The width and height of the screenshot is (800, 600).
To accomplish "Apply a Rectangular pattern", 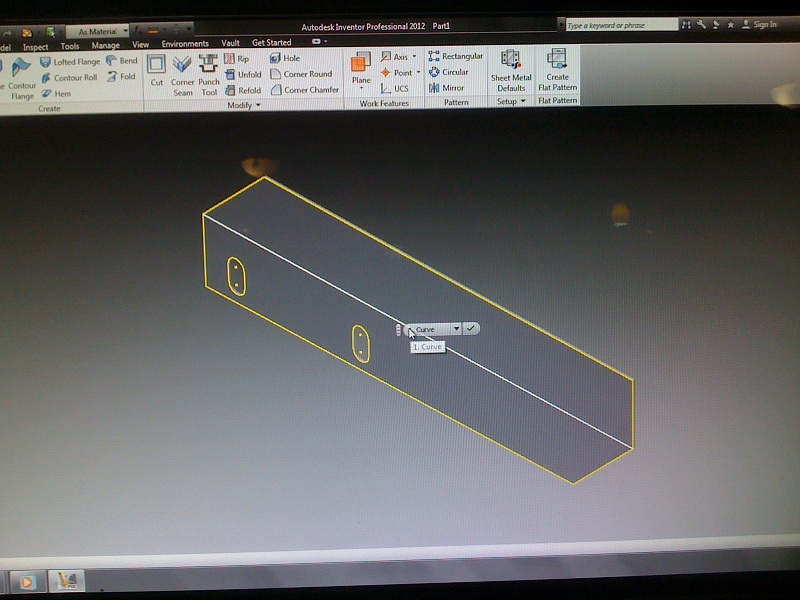I will (456, 56).
